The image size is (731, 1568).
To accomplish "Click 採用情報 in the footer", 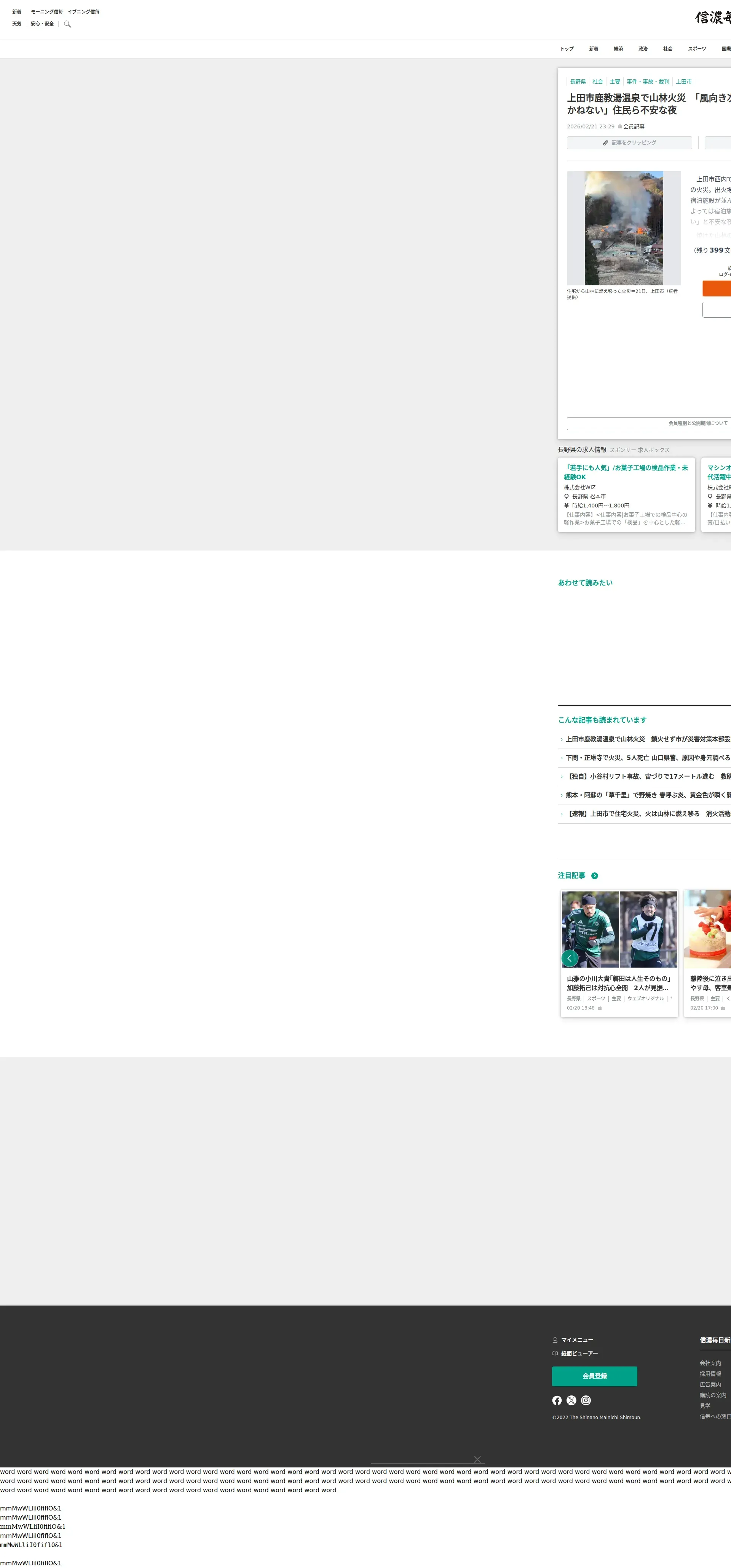I will tap(710, 1374).
